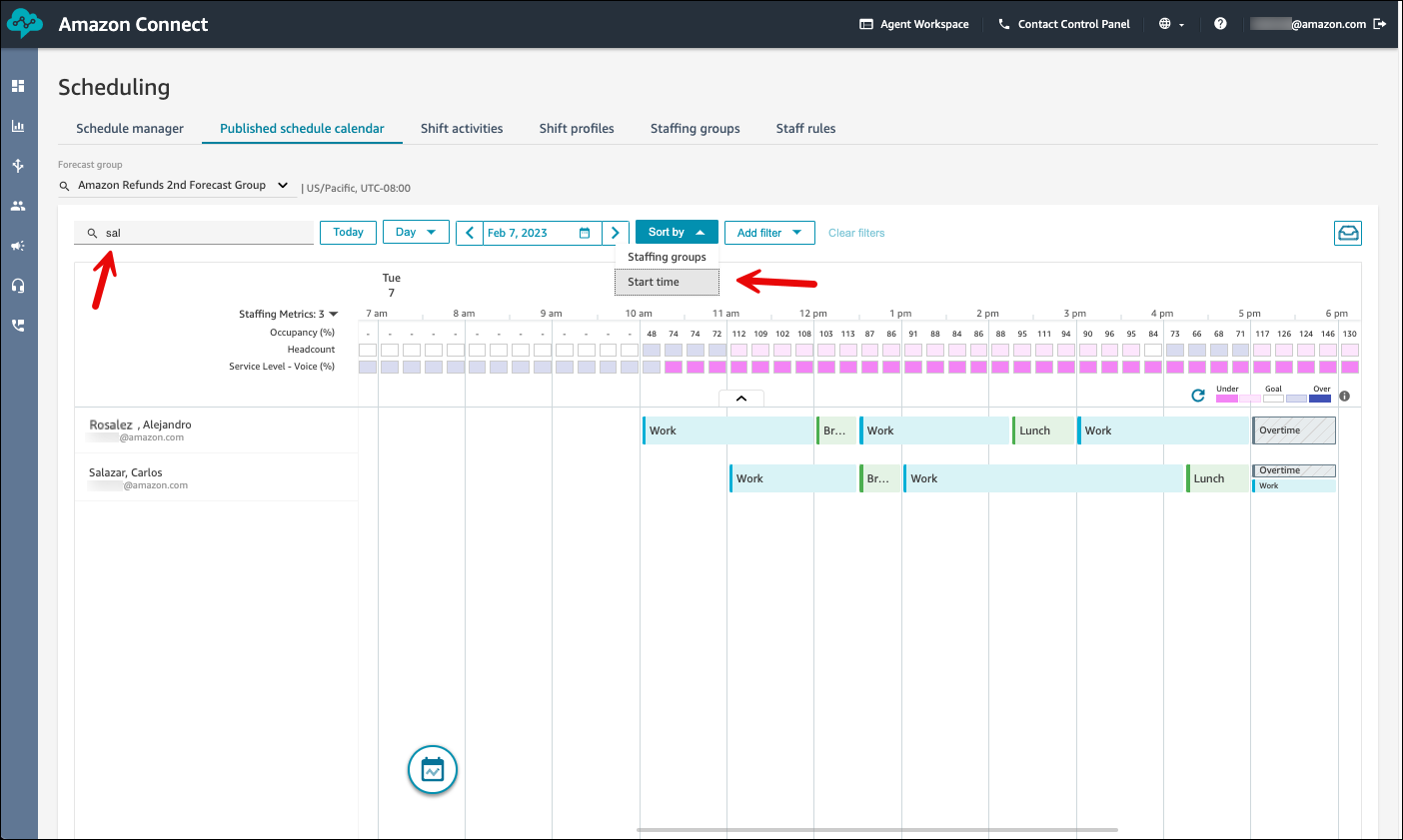The image size is (1403, 840).
Task: Expand the Forecast group selector
Action: [177, 186]
